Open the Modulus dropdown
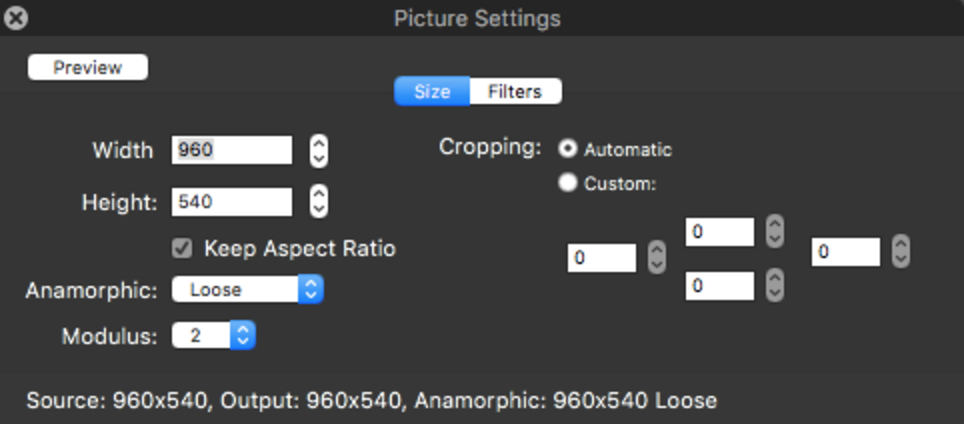The width and height of the screenshot is (964, 424). click(x=214, y=336)
